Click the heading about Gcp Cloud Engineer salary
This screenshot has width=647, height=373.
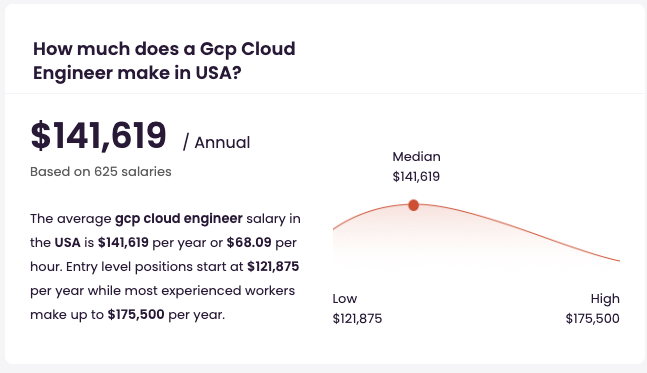[x=164, y=61]
